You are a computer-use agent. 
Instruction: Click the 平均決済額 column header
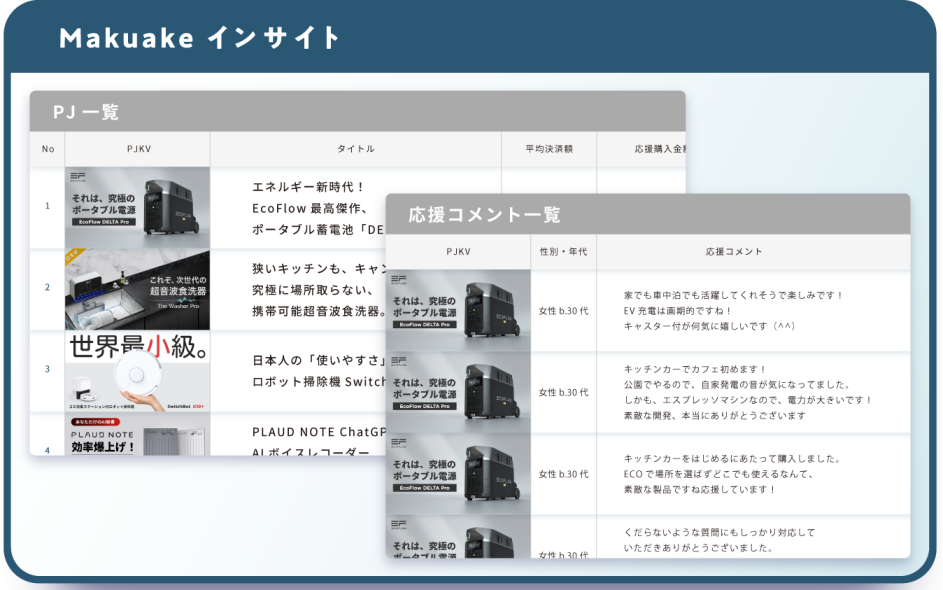[548, 149]
